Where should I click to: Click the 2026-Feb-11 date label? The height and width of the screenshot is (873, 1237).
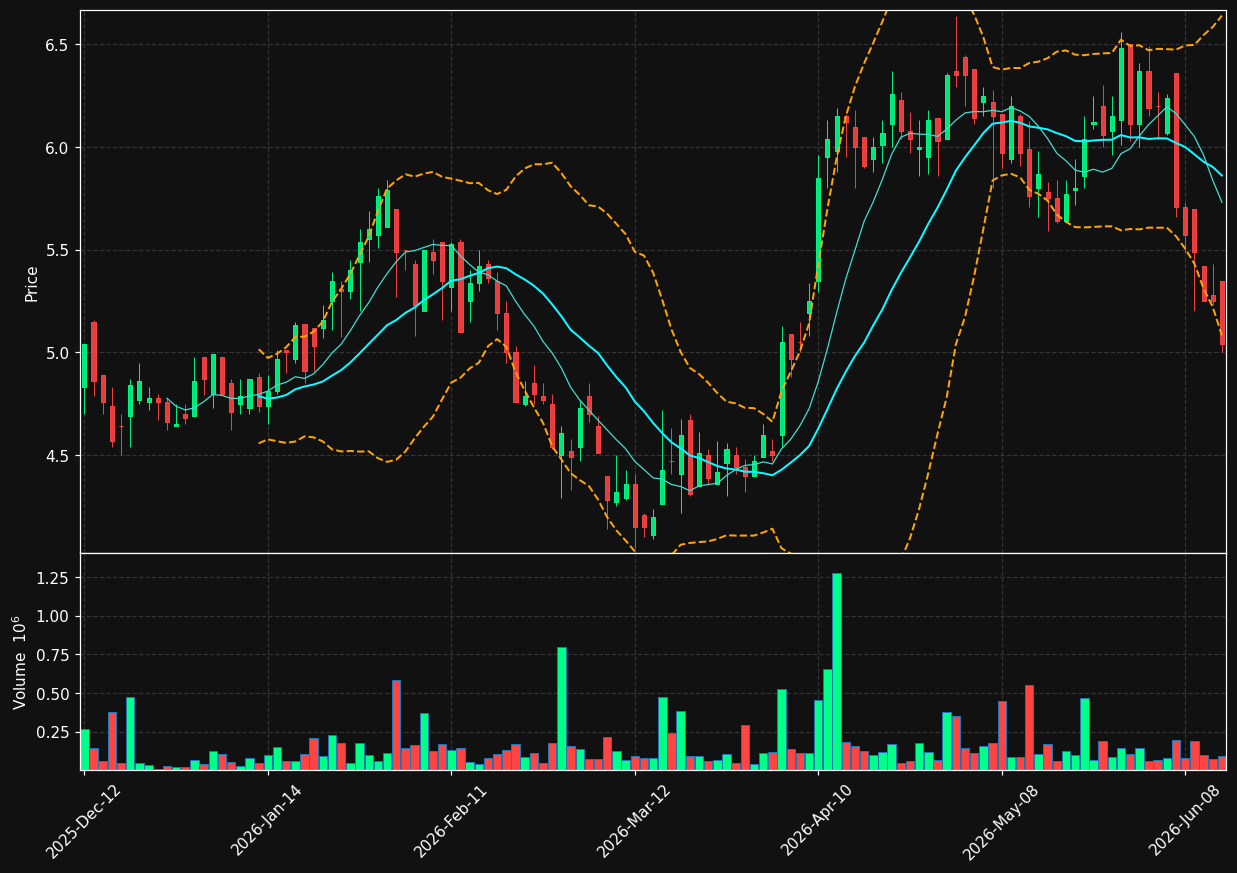tap(450, 821)
